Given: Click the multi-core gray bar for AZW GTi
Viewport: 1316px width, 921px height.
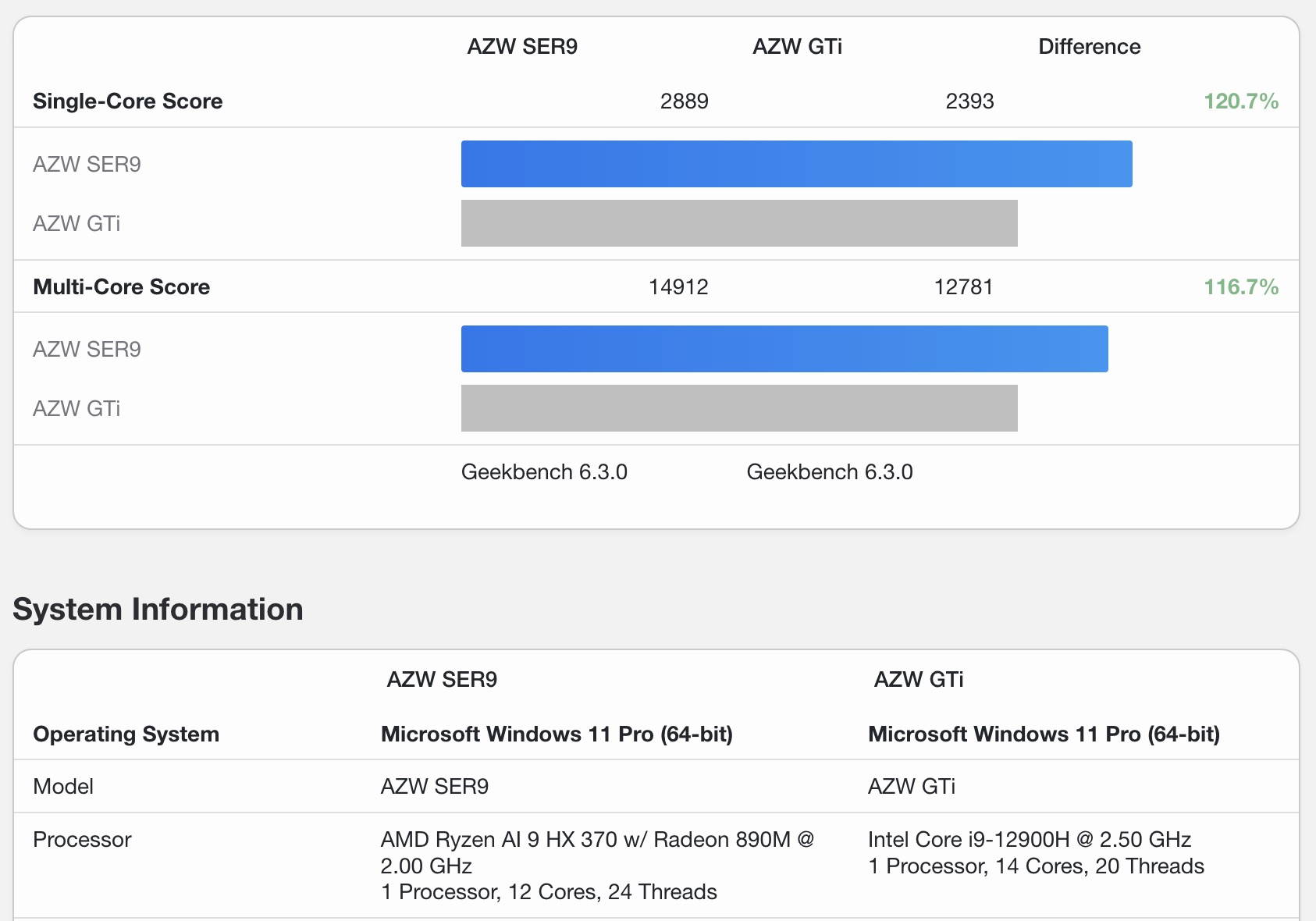Looking at the screenshot, I should [739, 408].
